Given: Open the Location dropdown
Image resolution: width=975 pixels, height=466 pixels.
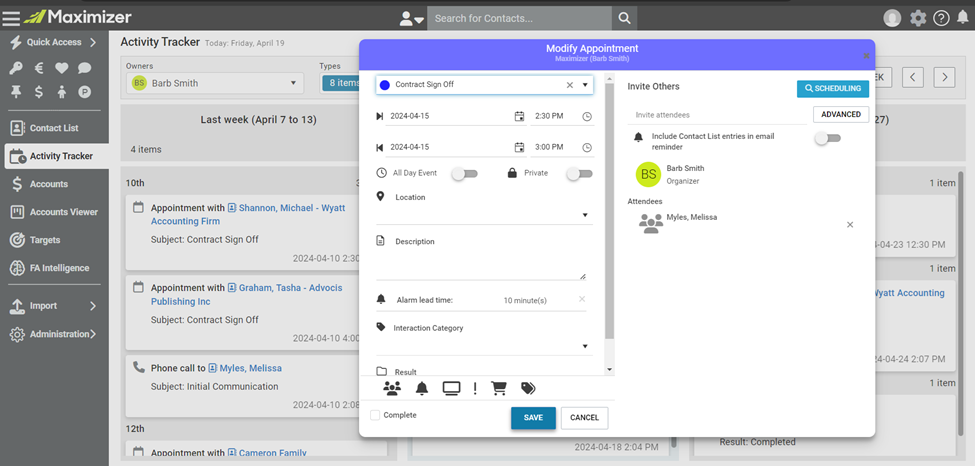Looking at the screenshot, I should coord(484,215).
